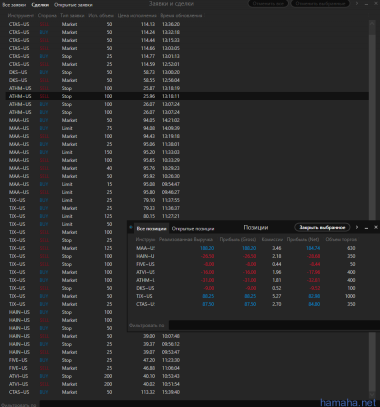Sort trades by Цена исполнения column
Image resolution: width=380 pixels, height=407 pixels.
point(137,16)
